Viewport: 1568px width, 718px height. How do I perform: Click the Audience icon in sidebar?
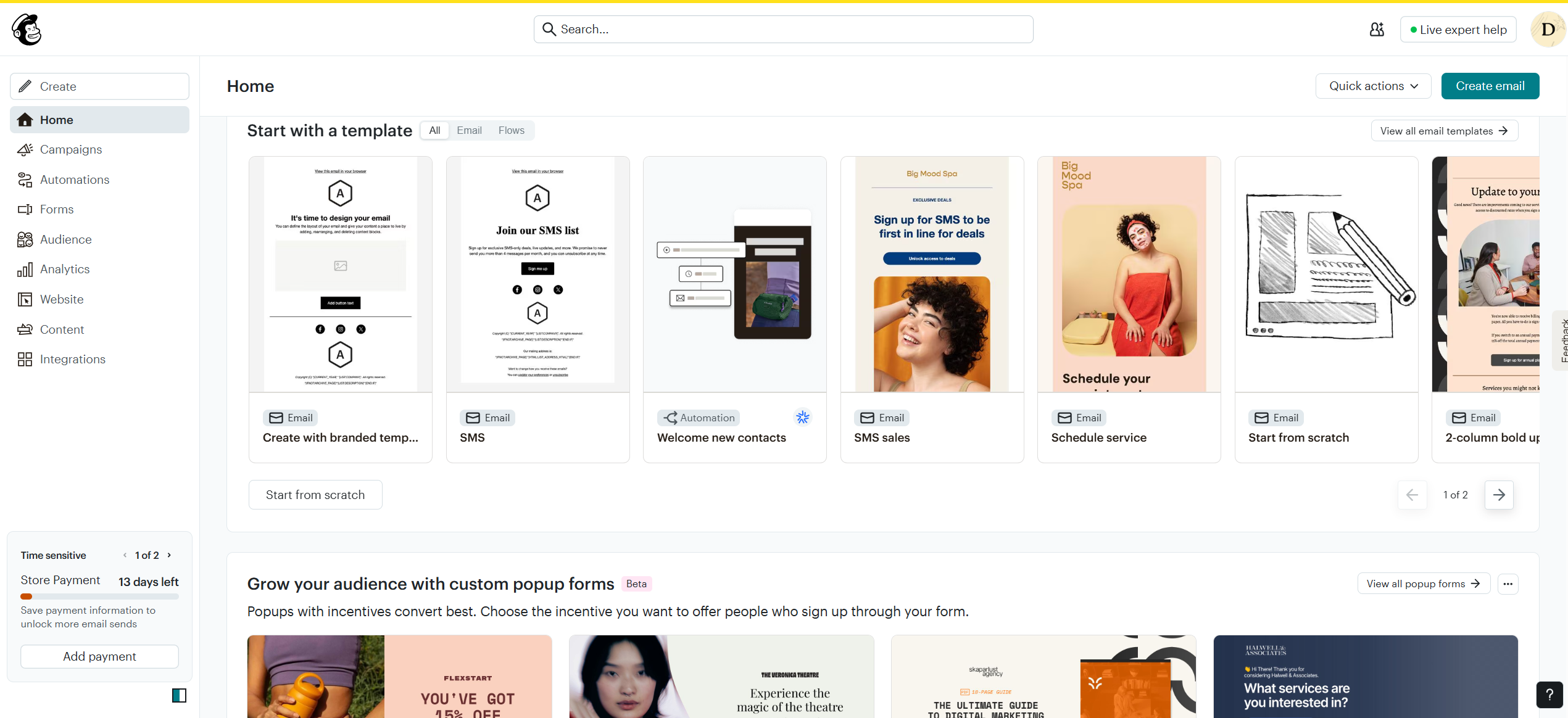(25, 239)
